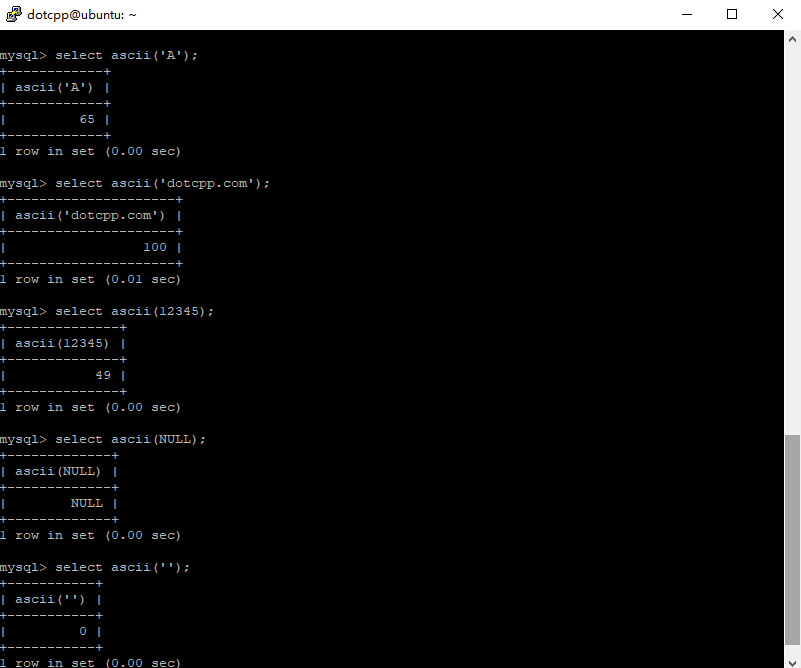Click the title text dotcpp@ubuntu: ~

[80, 14]
